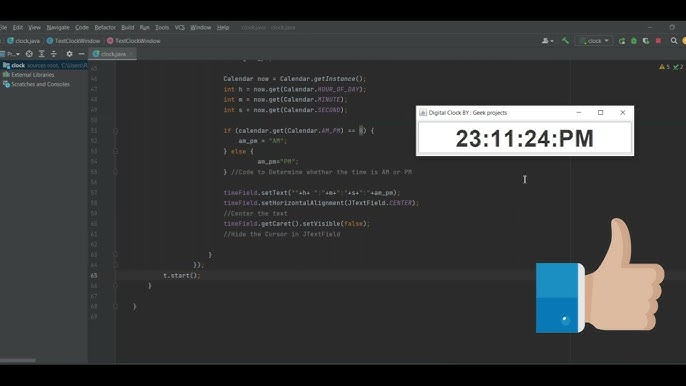The width and height of the screenshot is (686, 386).
Task: Click the am_pm="PM" assignment line 54
Action: coord(278,161)
